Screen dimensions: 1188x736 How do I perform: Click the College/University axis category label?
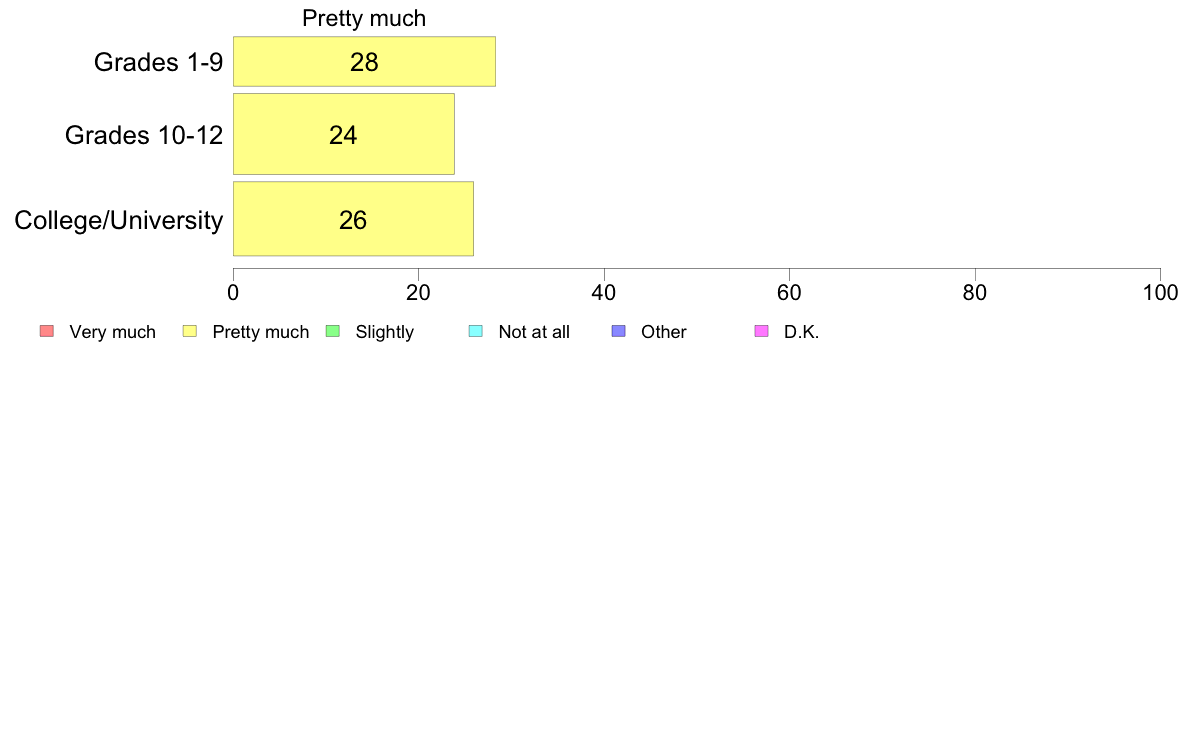pos(118,220)
